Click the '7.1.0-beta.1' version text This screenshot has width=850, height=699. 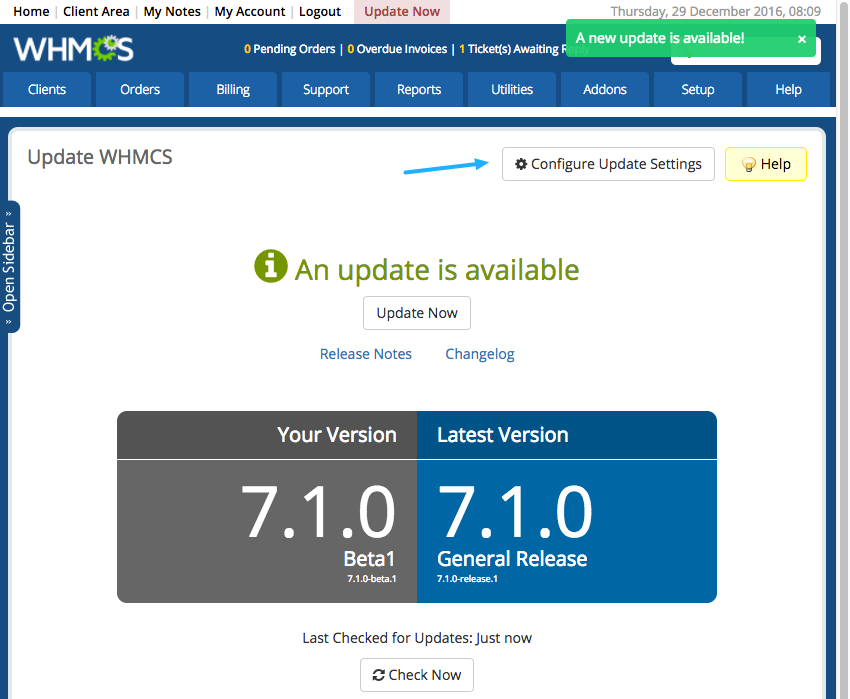tap(372, 579)
